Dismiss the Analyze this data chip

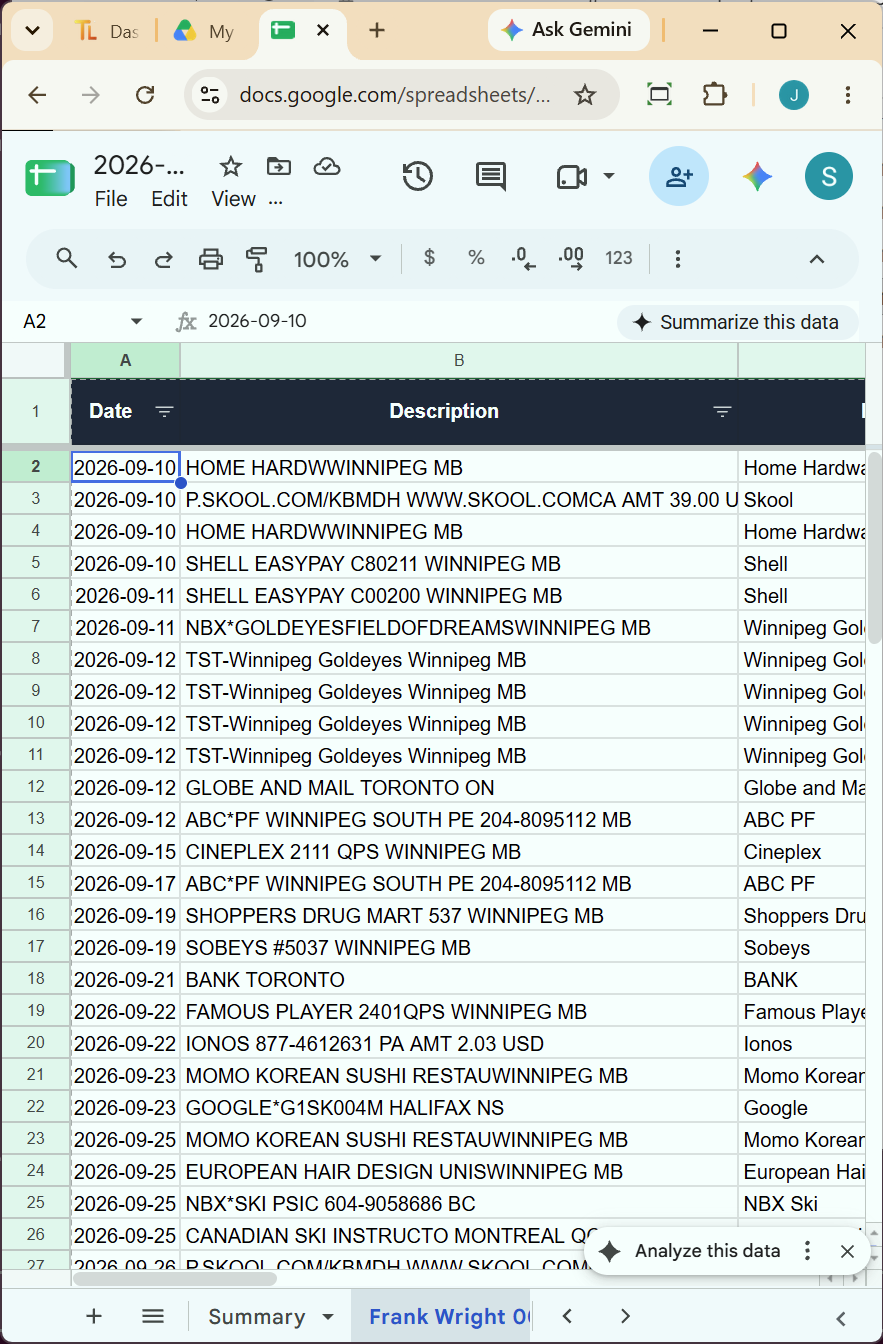click(847, 1251)
